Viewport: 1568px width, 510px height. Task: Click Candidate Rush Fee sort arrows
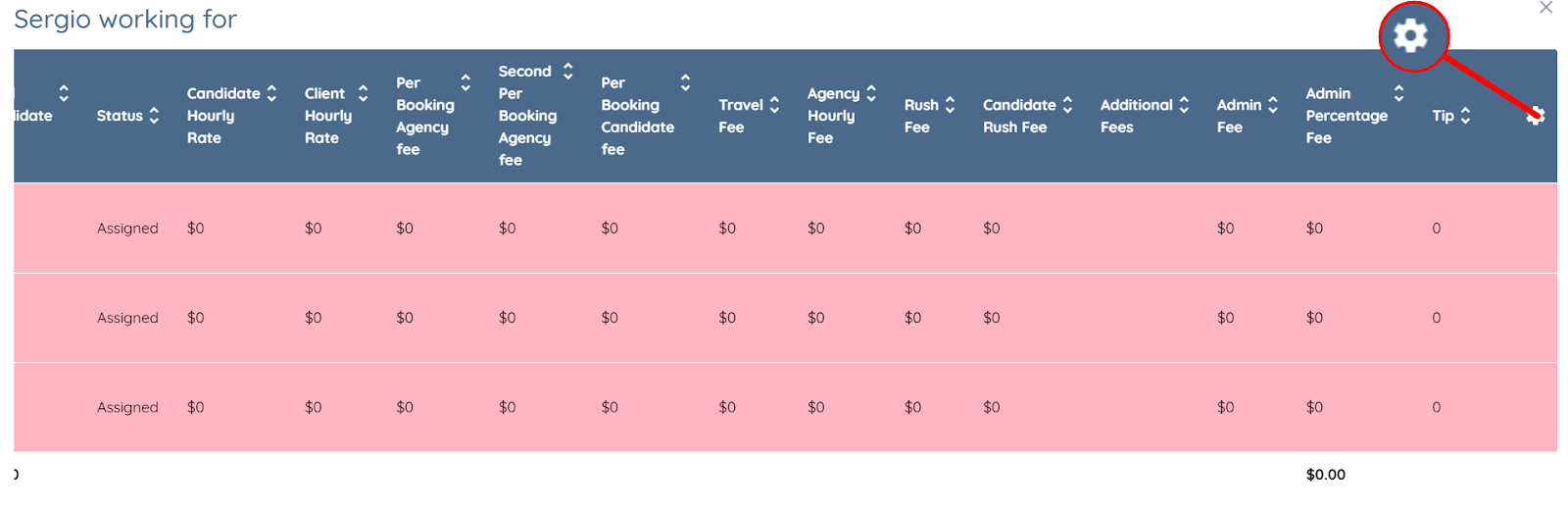pos(1067,105)
